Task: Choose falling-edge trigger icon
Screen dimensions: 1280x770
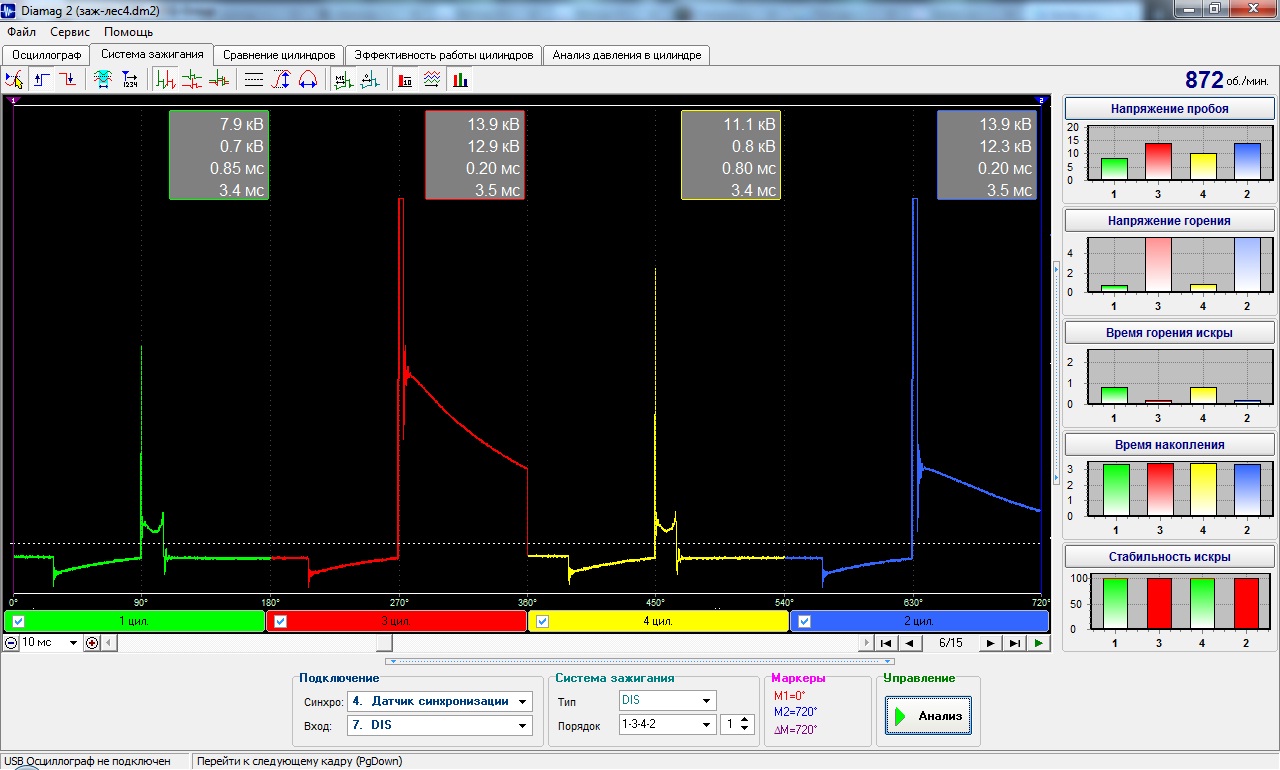Action: [68, 80]
